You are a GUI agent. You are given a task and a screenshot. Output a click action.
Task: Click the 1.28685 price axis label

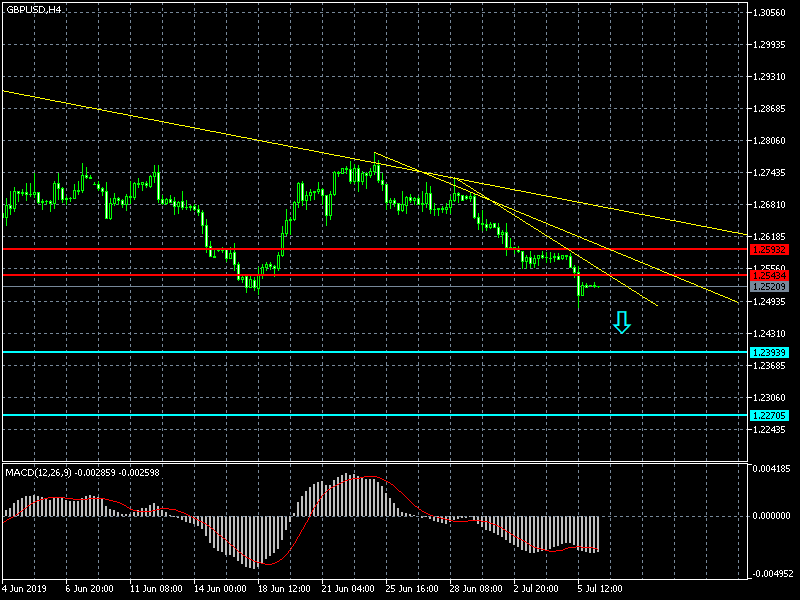coord(769,109)
